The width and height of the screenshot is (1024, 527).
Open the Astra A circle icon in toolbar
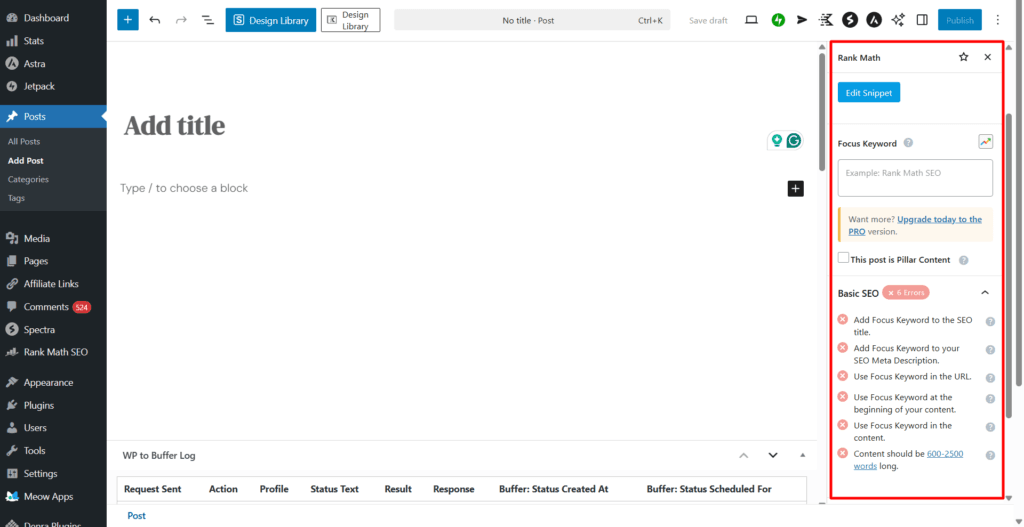coord(874,20)
